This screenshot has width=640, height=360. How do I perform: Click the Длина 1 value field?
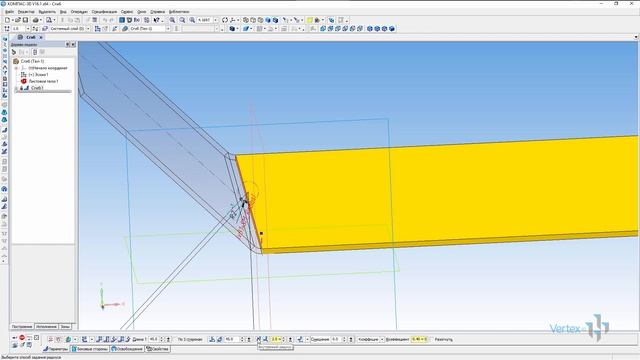coord(154,339)
